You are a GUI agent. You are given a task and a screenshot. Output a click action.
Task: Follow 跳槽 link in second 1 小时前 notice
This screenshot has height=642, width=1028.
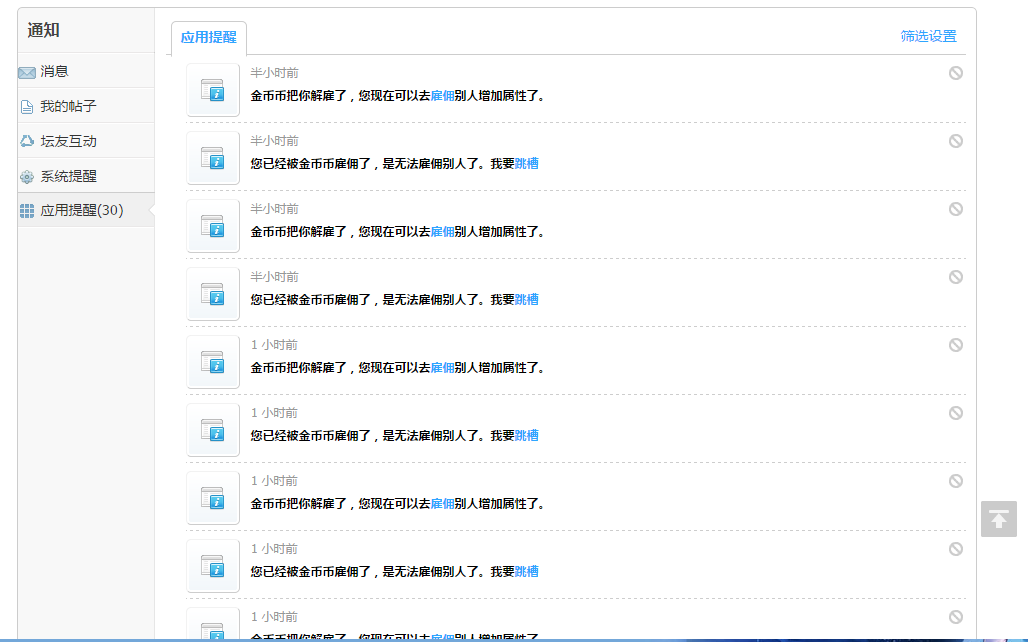click(x=526, y=572)
